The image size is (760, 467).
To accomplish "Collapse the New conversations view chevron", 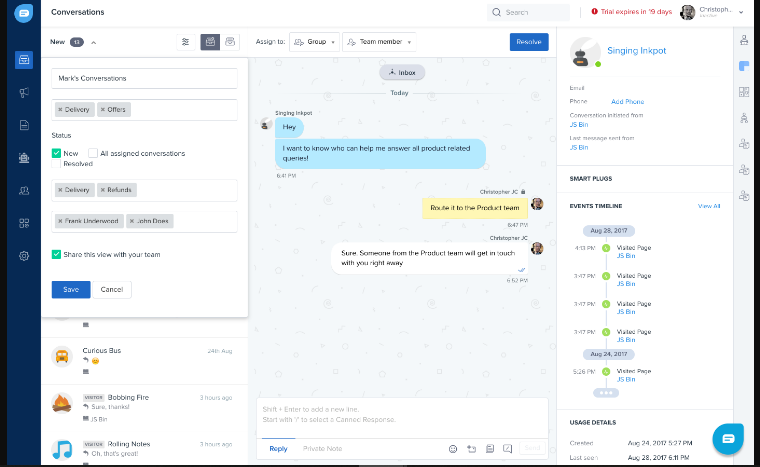I will tap(94, 43).
